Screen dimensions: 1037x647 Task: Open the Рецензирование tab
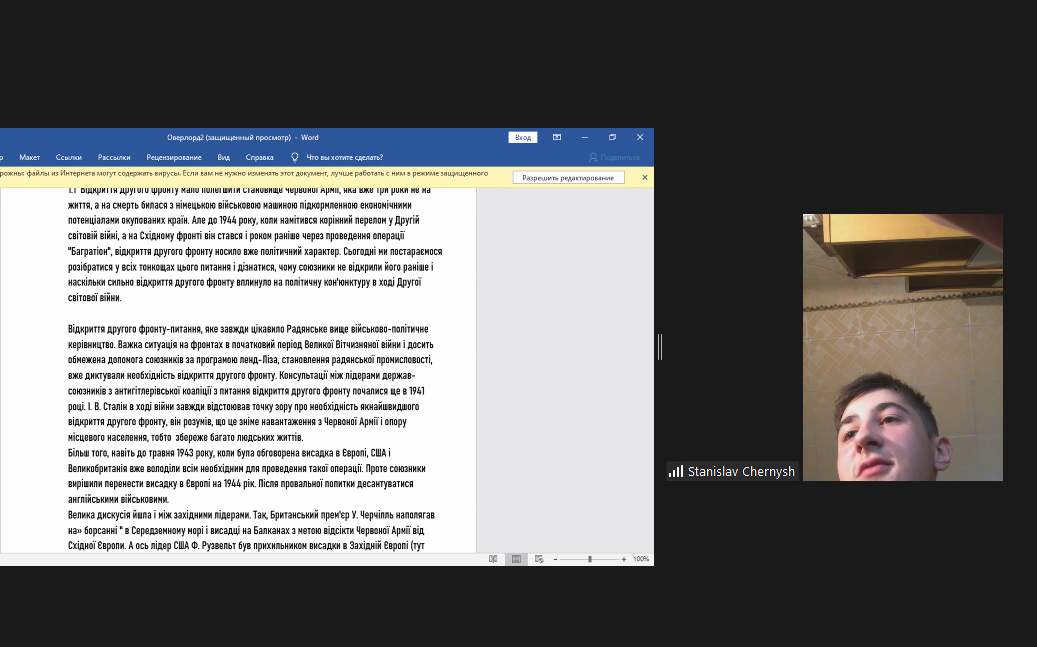point(174,157)
